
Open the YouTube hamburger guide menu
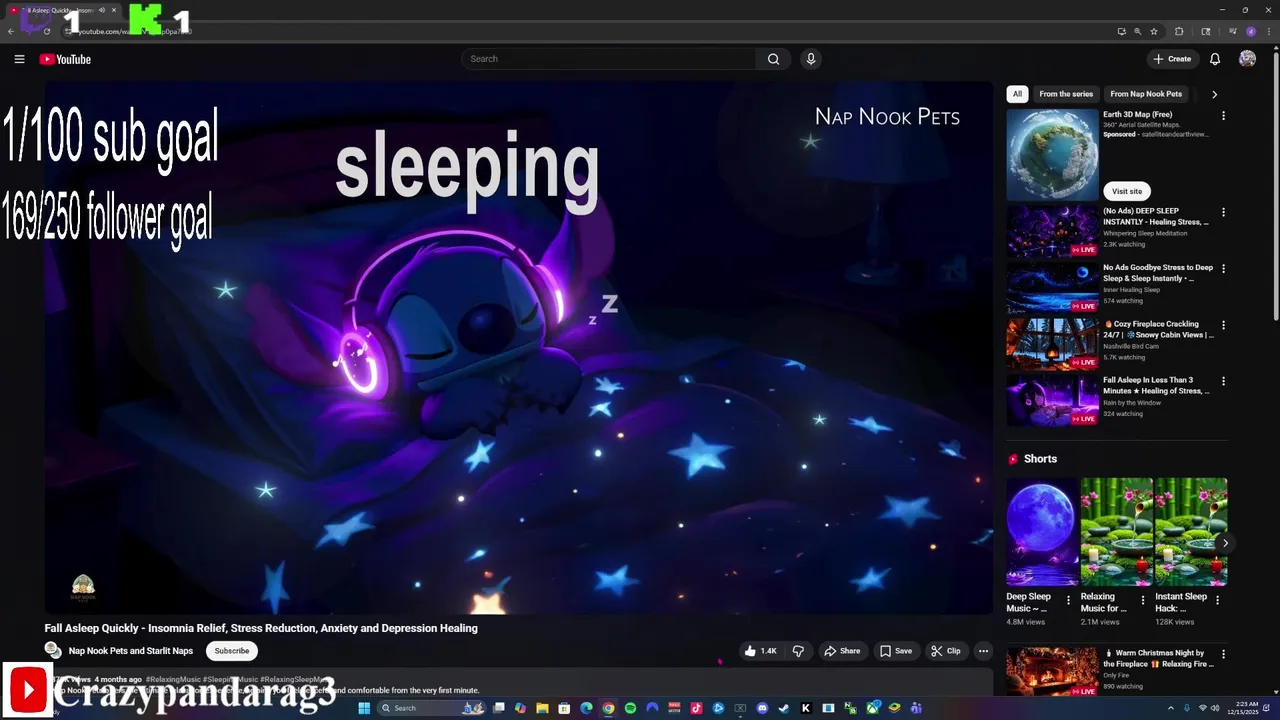[x=19, y=59]
